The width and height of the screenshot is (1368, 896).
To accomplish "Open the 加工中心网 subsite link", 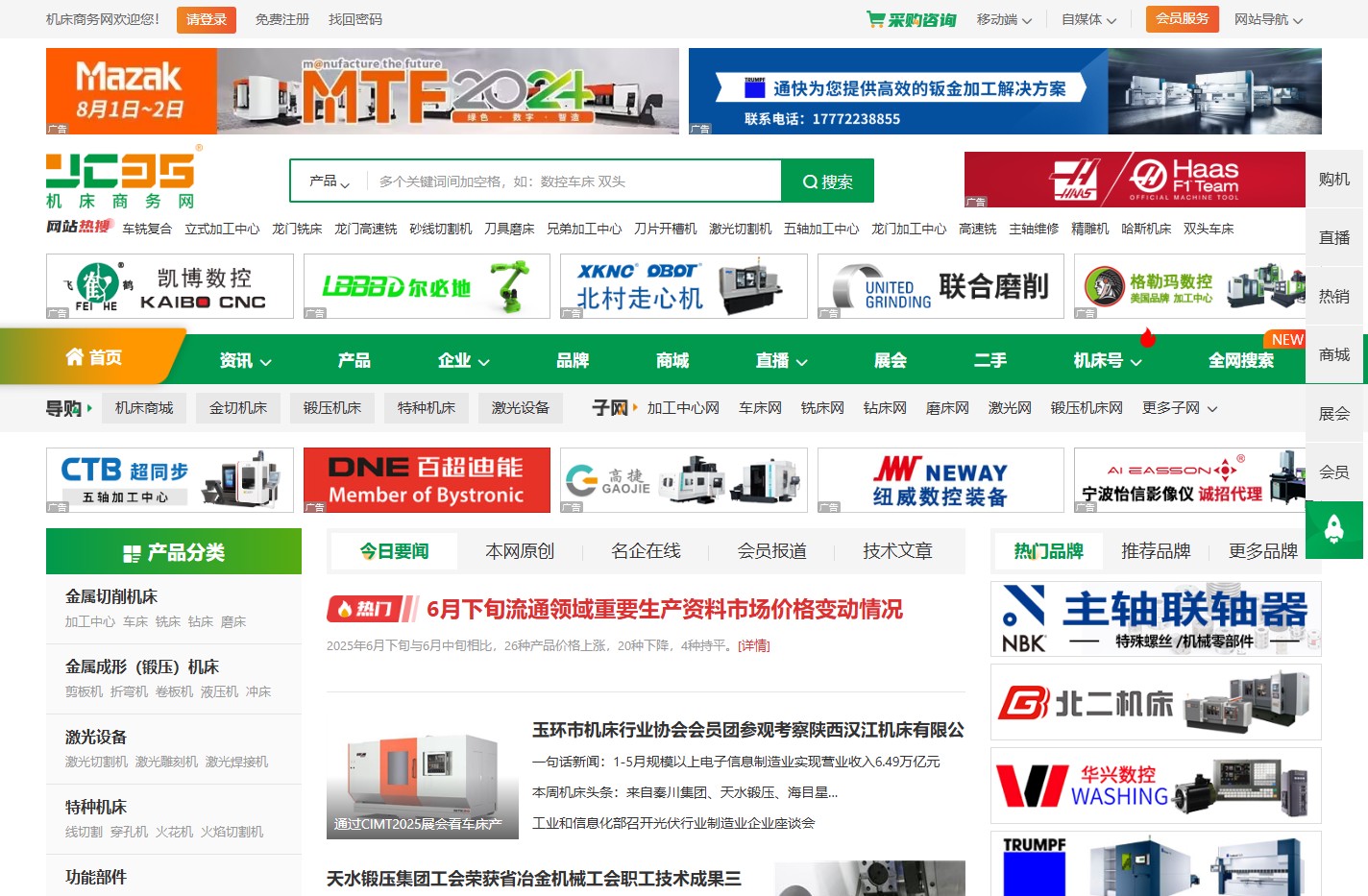I will click(683, 408).
